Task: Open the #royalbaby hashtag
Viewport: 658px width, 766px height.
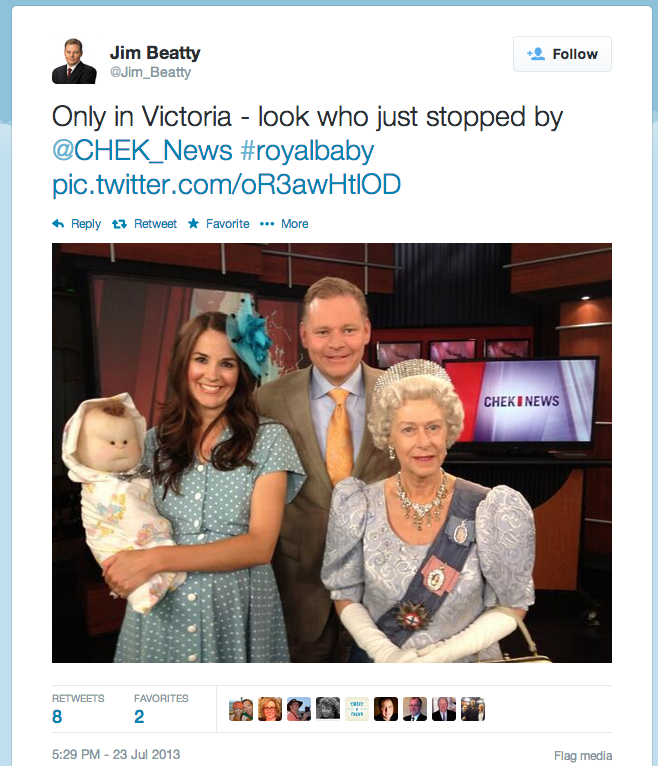Action: [307, 151]
